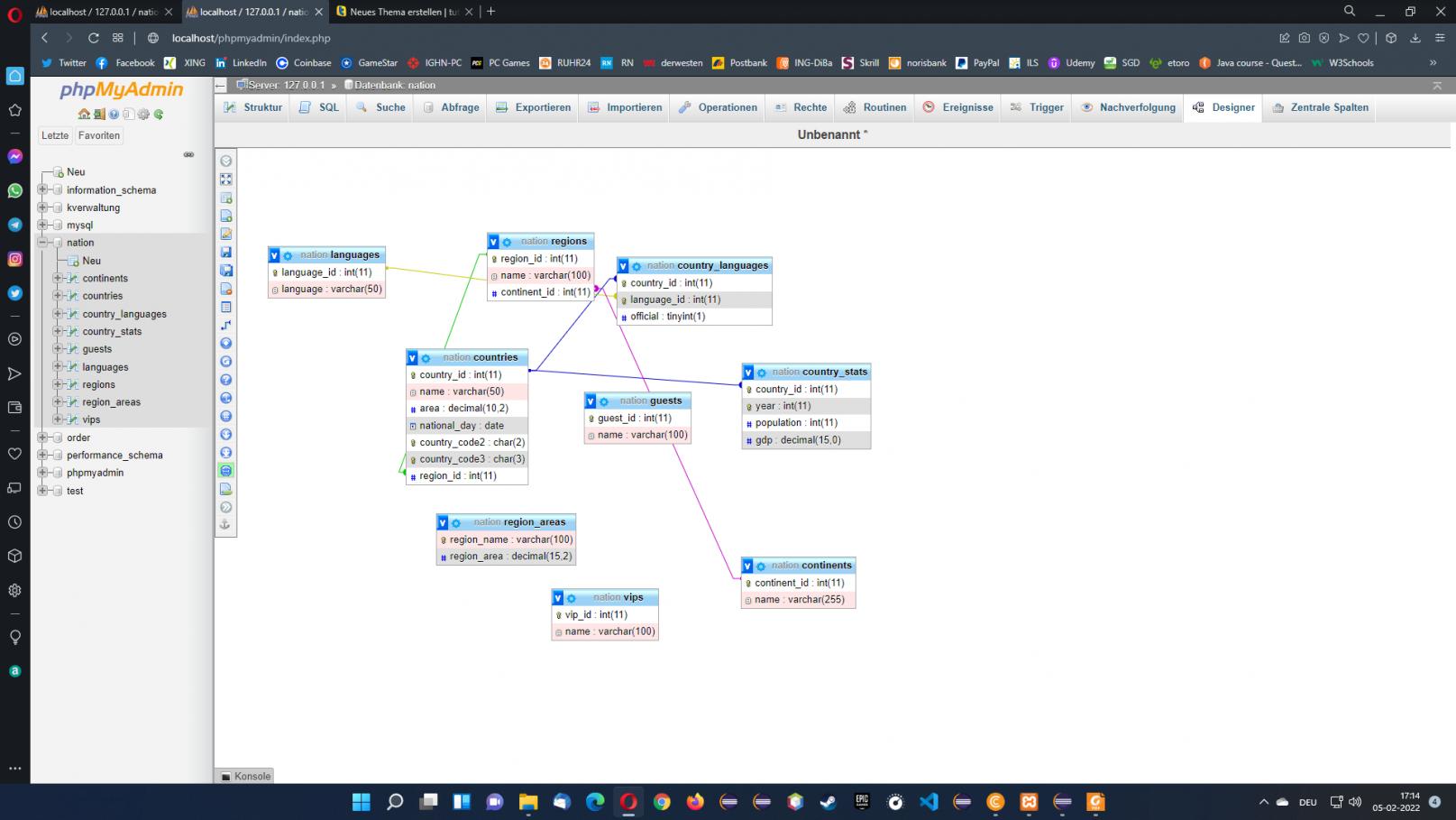Toggle full screen view in Designer toolbar
The height and width of the screenshot is (820, 1456).
coord(226,180)
